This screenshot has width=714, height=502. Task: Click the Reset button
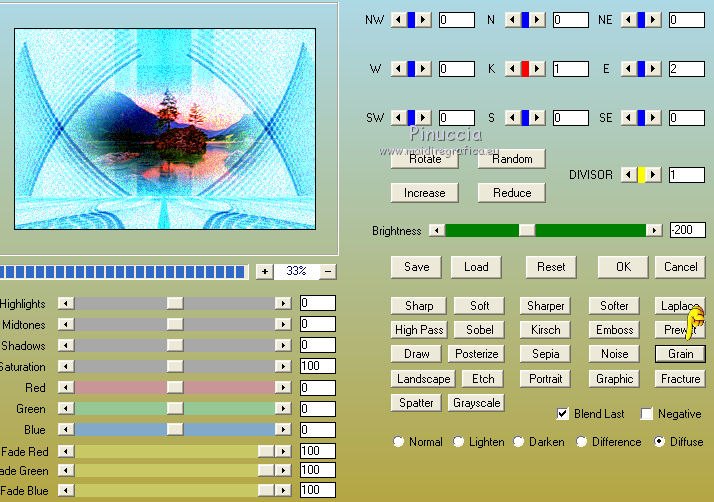(x=551, y=267)
